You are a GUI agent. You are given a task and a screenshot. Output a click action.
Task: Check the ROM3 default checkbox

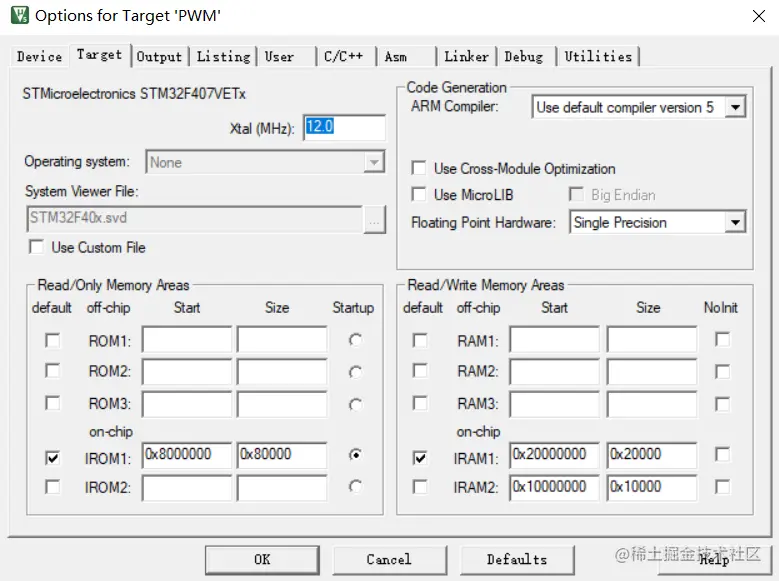click(x=53, y=403)
